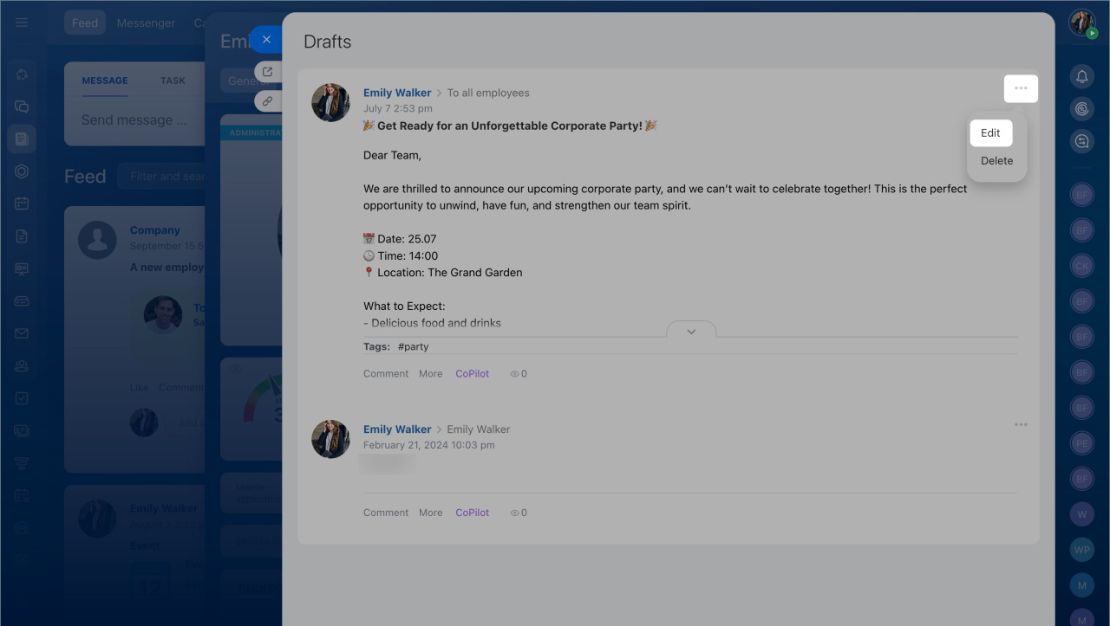Launch CoPilot on the corporate party draft
1110x626 pixels.
coord(472,374)
